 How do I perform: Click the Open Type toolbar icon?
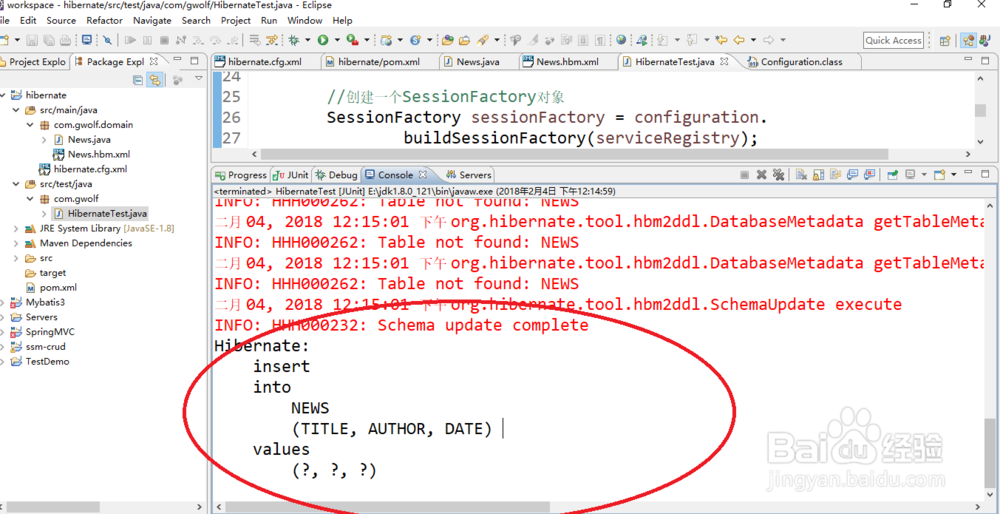click(447, 40)
